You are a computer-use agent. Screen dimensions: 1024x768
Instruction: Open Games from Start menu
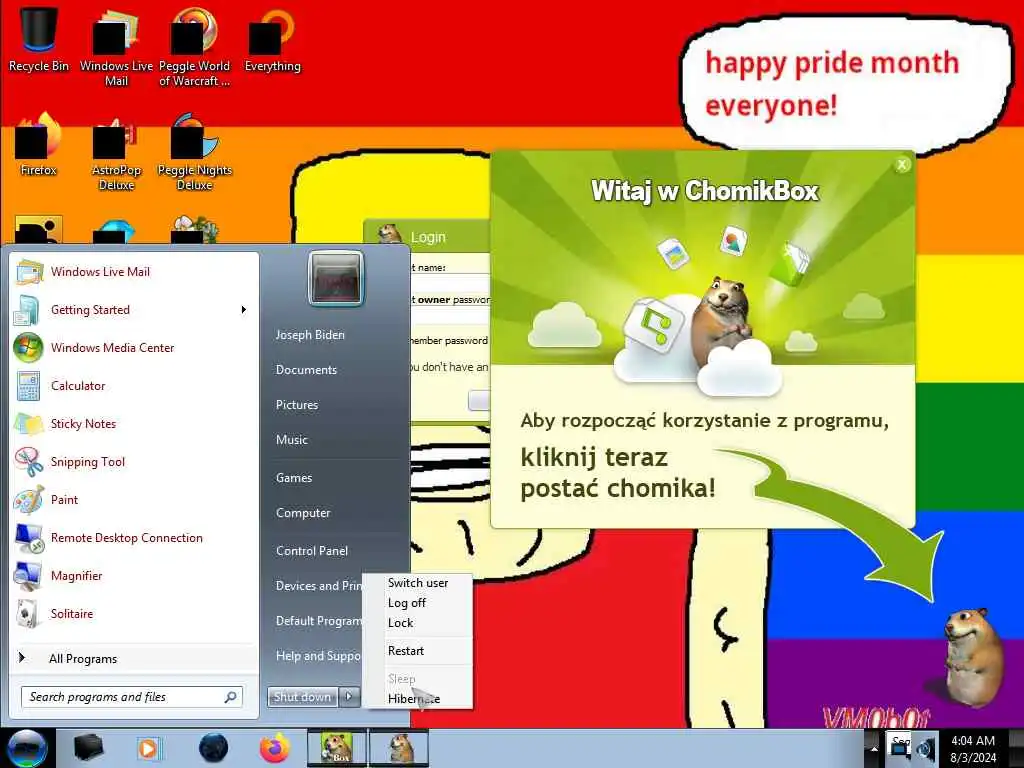coord(294,477)
